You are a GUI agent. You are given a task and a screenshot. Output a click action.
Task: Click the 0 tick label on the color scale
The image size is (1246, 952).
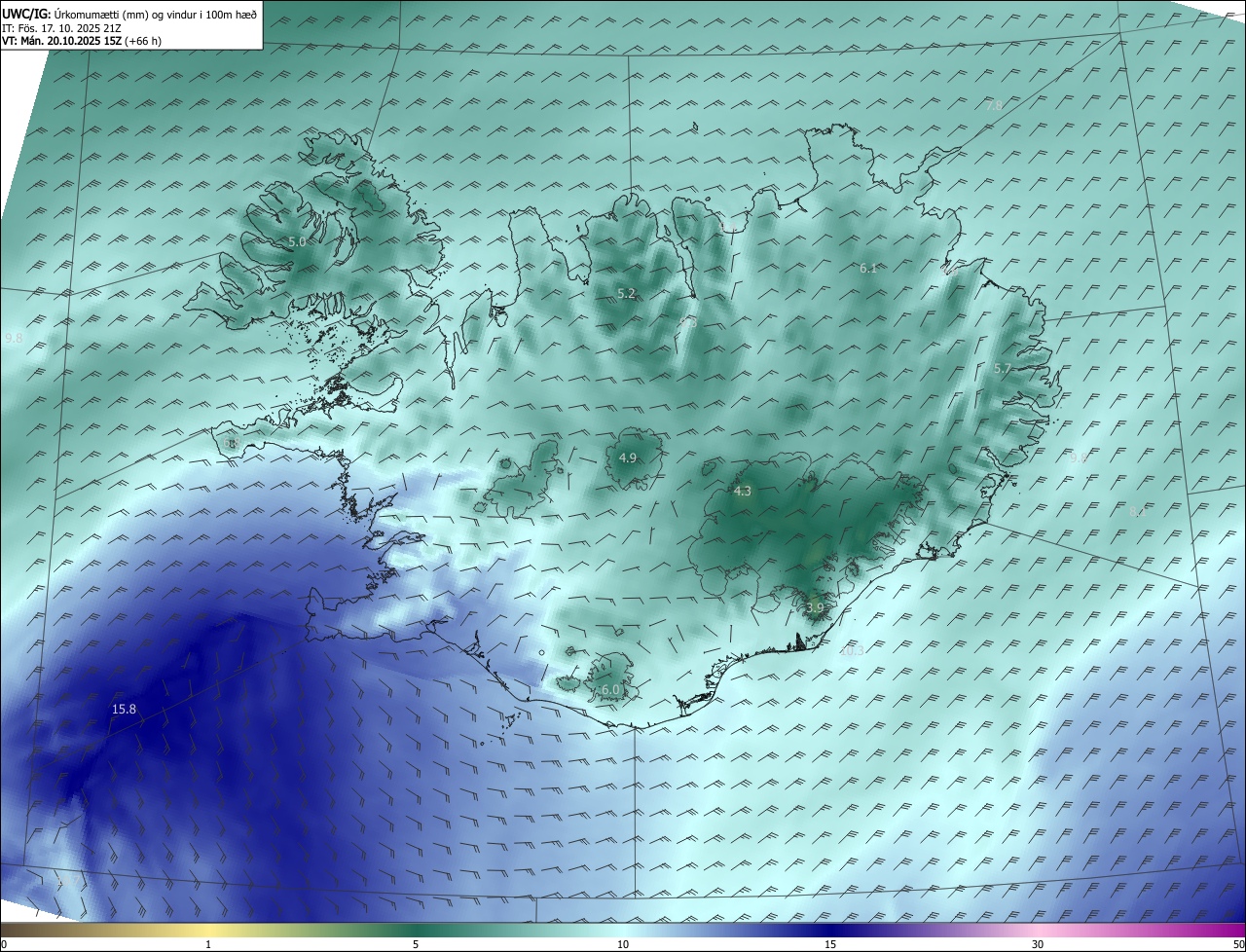click(4, 944)
